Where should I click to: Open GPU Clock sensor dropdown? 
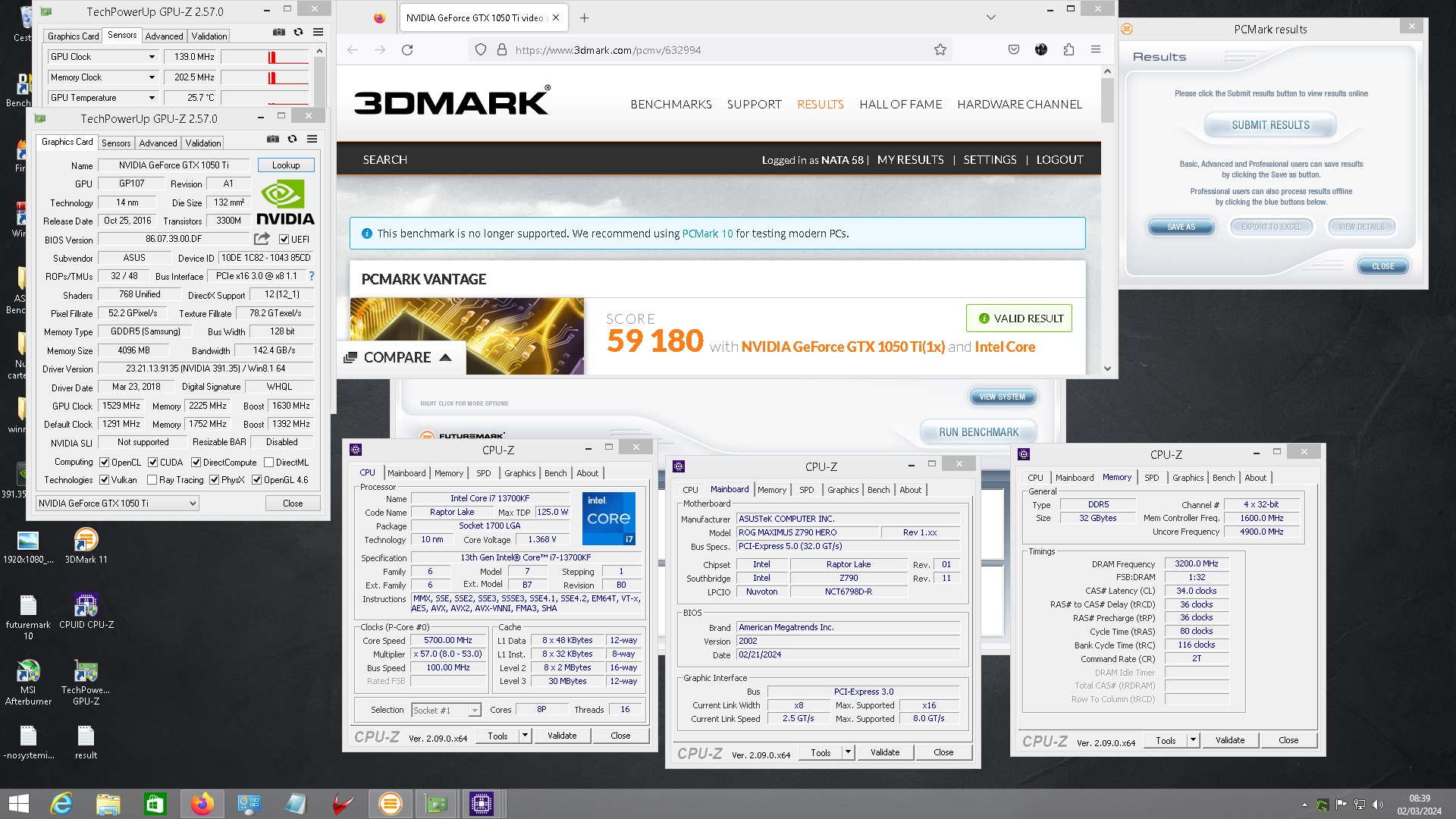152,57
